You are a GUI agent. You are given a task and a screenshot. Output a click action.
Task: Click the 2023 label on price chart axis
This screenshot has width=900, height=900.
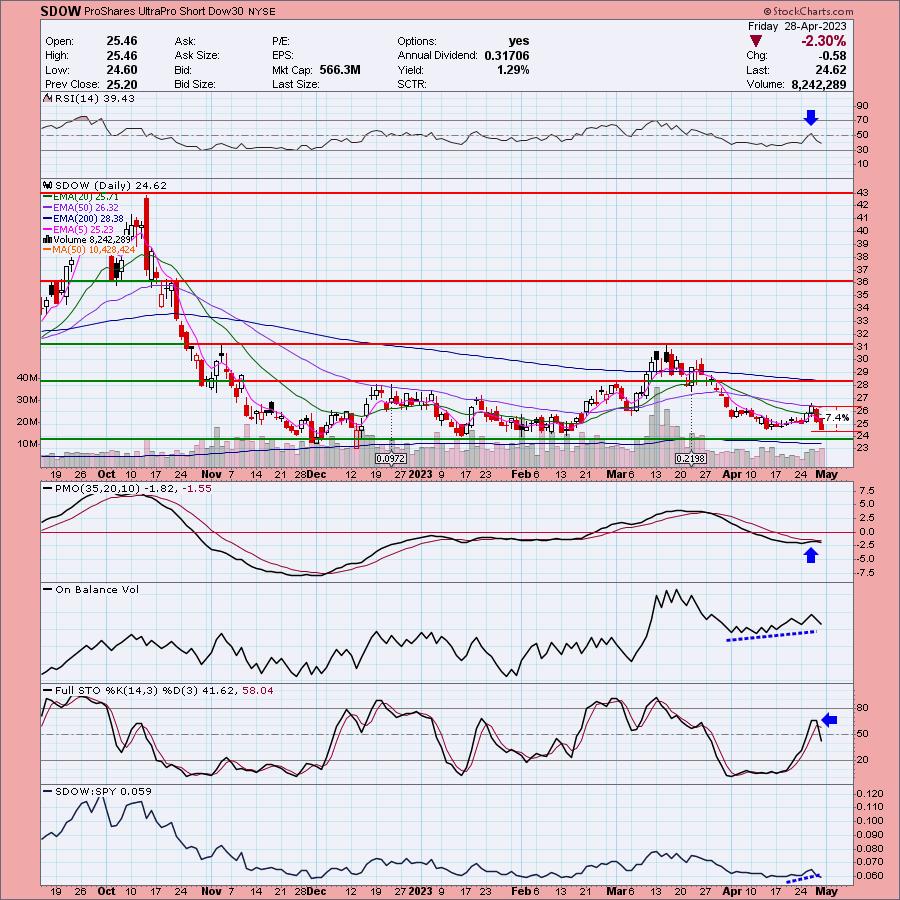420,474
